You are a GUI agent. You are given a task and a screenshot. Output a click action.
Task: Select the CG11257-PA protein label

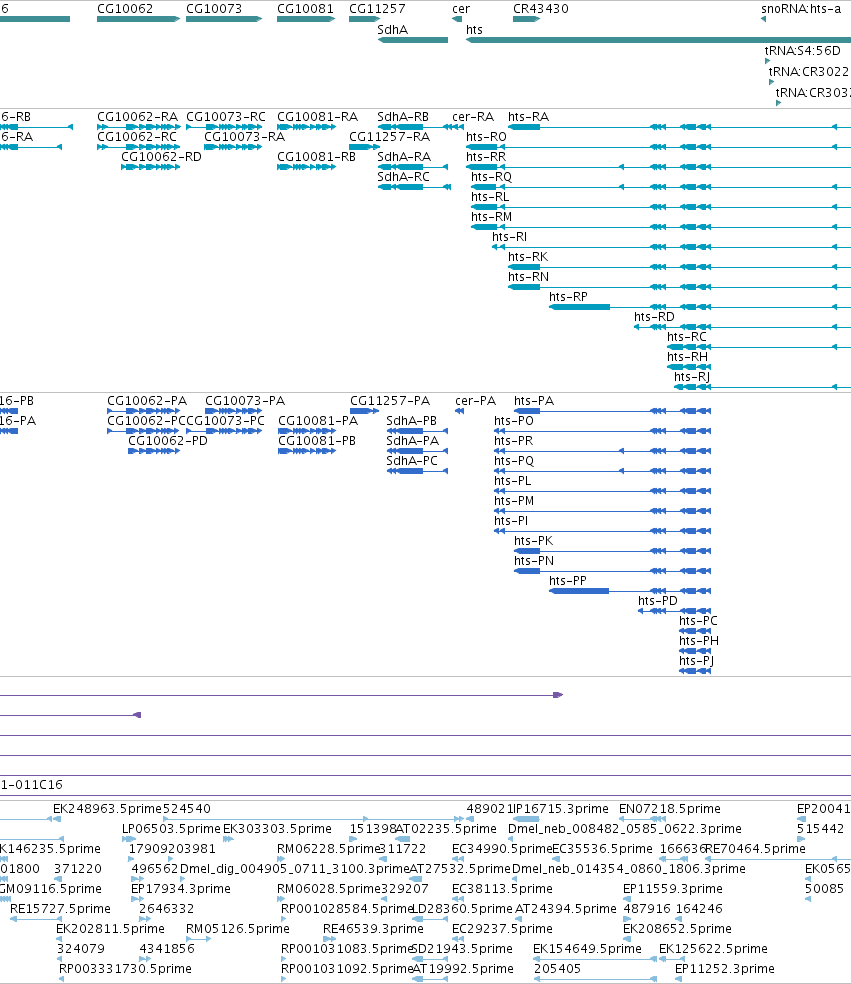390,401
